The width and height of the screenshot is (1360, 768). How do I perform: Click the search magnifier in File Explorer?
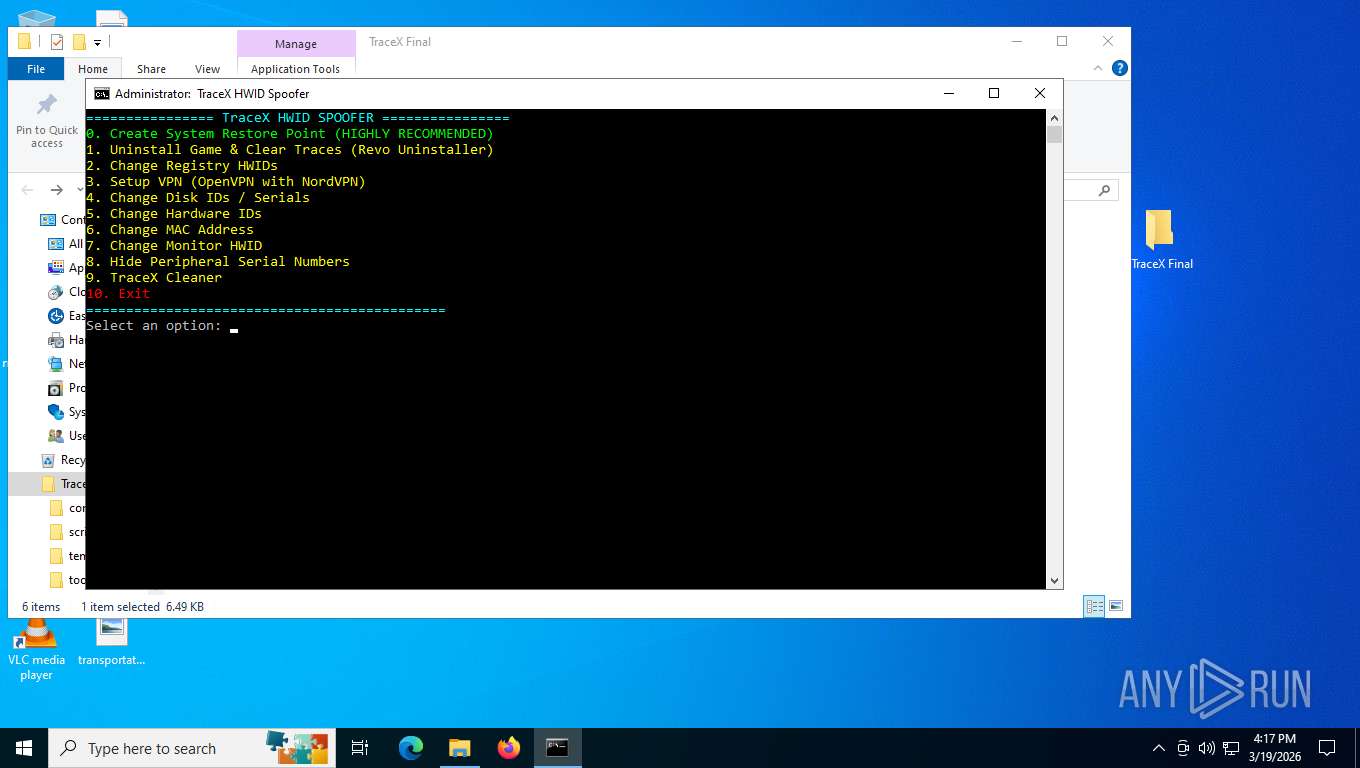pyautogui.click(x=1104, y=190)
